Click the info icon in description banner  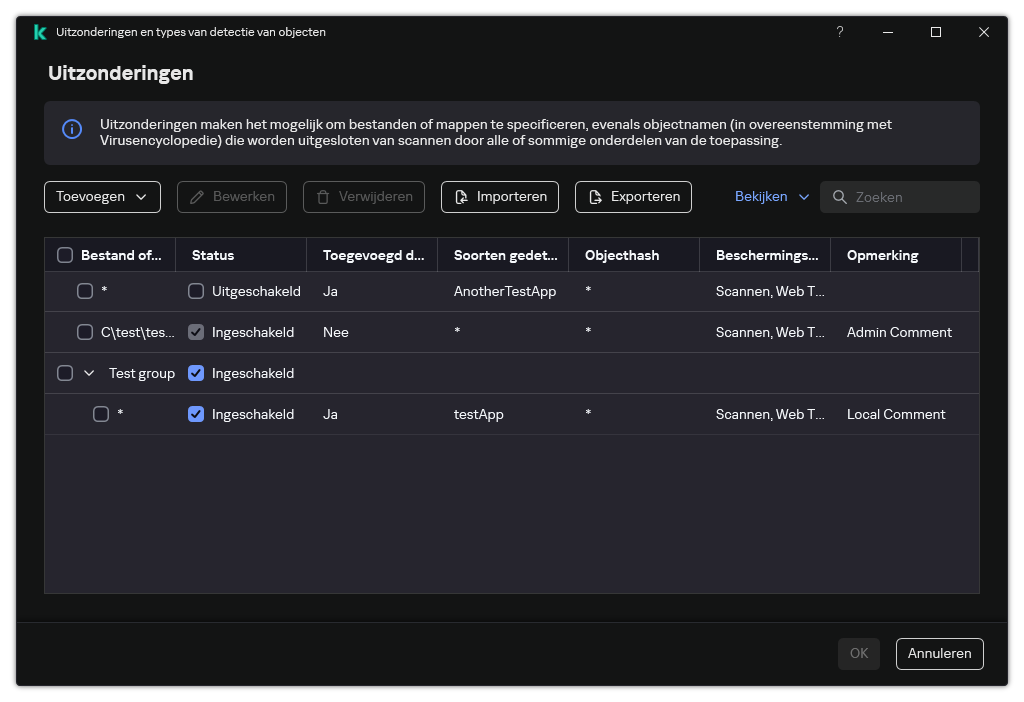[x=72, y=129]
